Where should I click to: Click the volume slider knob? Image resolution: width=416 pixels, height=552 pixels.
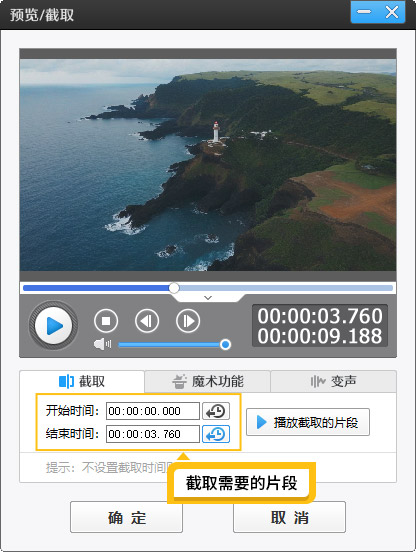(225, 344)
